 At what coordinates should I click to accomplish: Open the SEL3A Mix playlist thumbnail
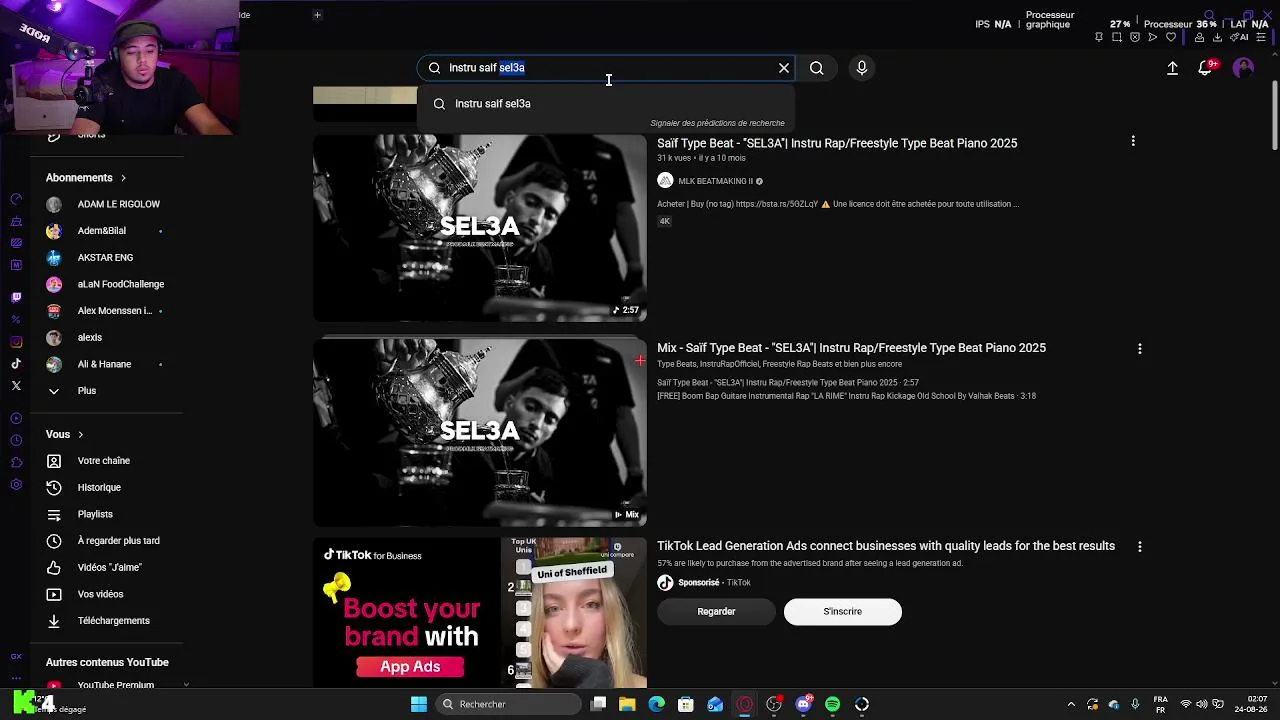click(480, 433)
